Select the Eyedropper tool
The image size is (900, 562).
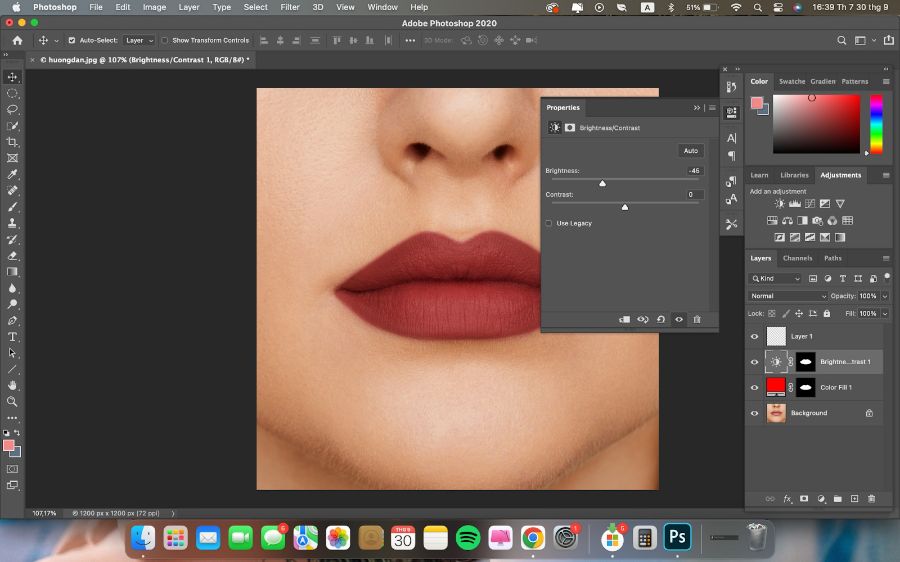click(x=12, y=174)
